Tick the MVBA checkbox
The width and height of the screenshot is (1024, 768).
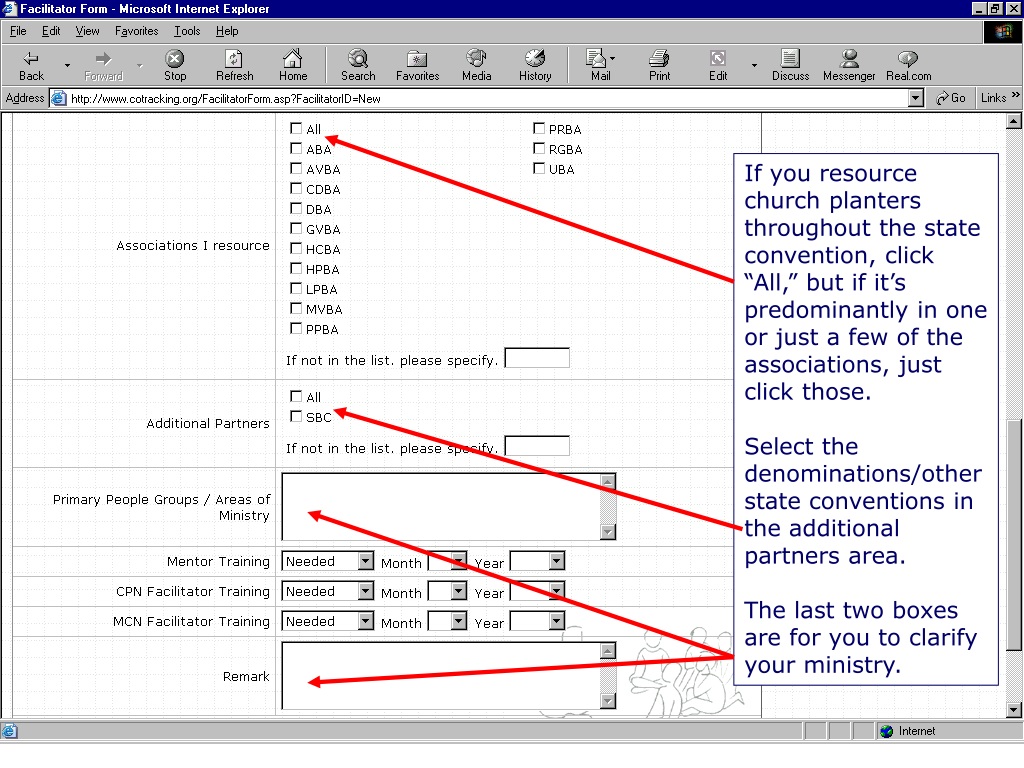point(296,308)
